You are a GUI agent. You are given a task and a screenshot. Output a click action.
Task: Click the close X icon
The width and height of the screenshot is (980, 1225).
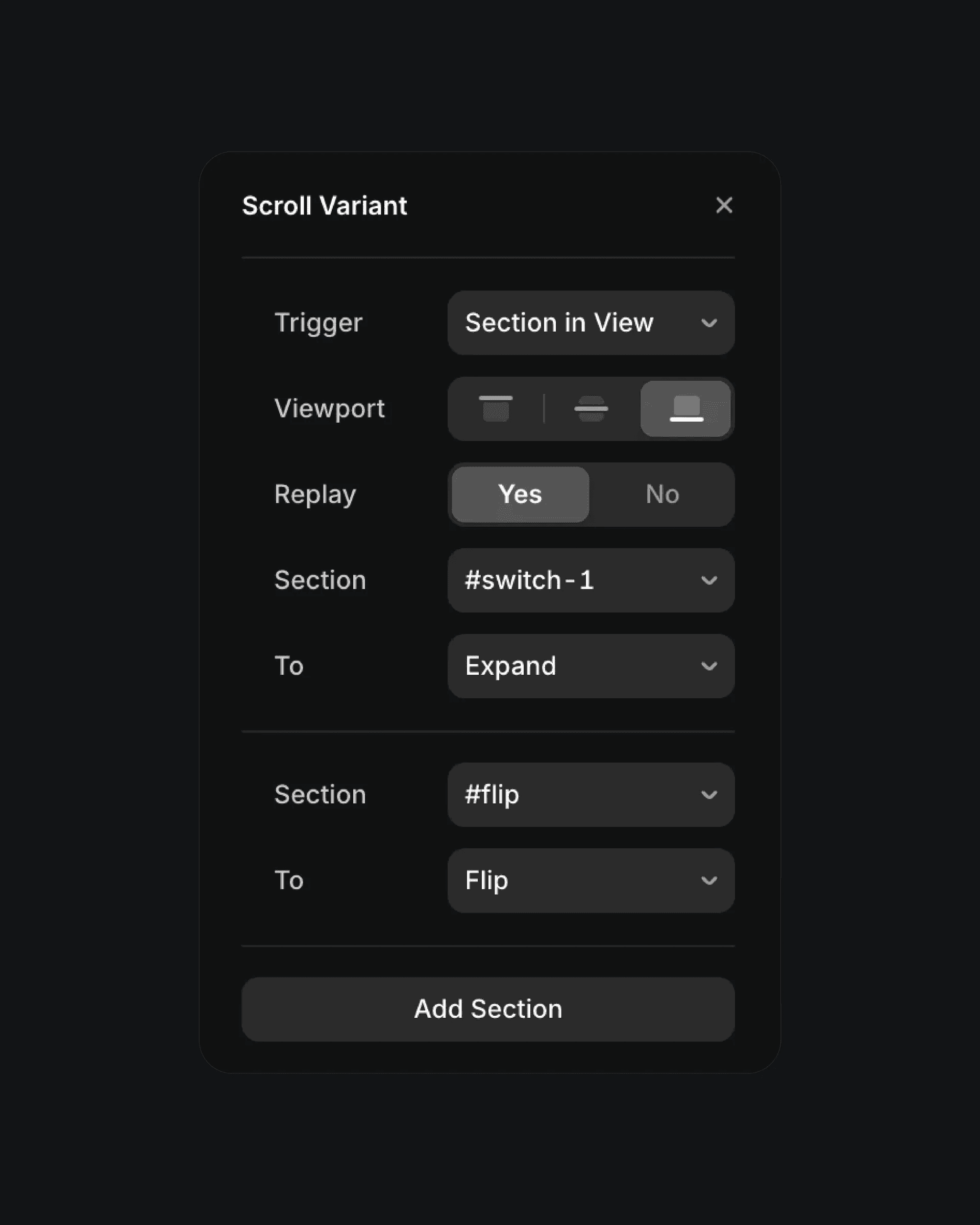(x=724, y=205)
